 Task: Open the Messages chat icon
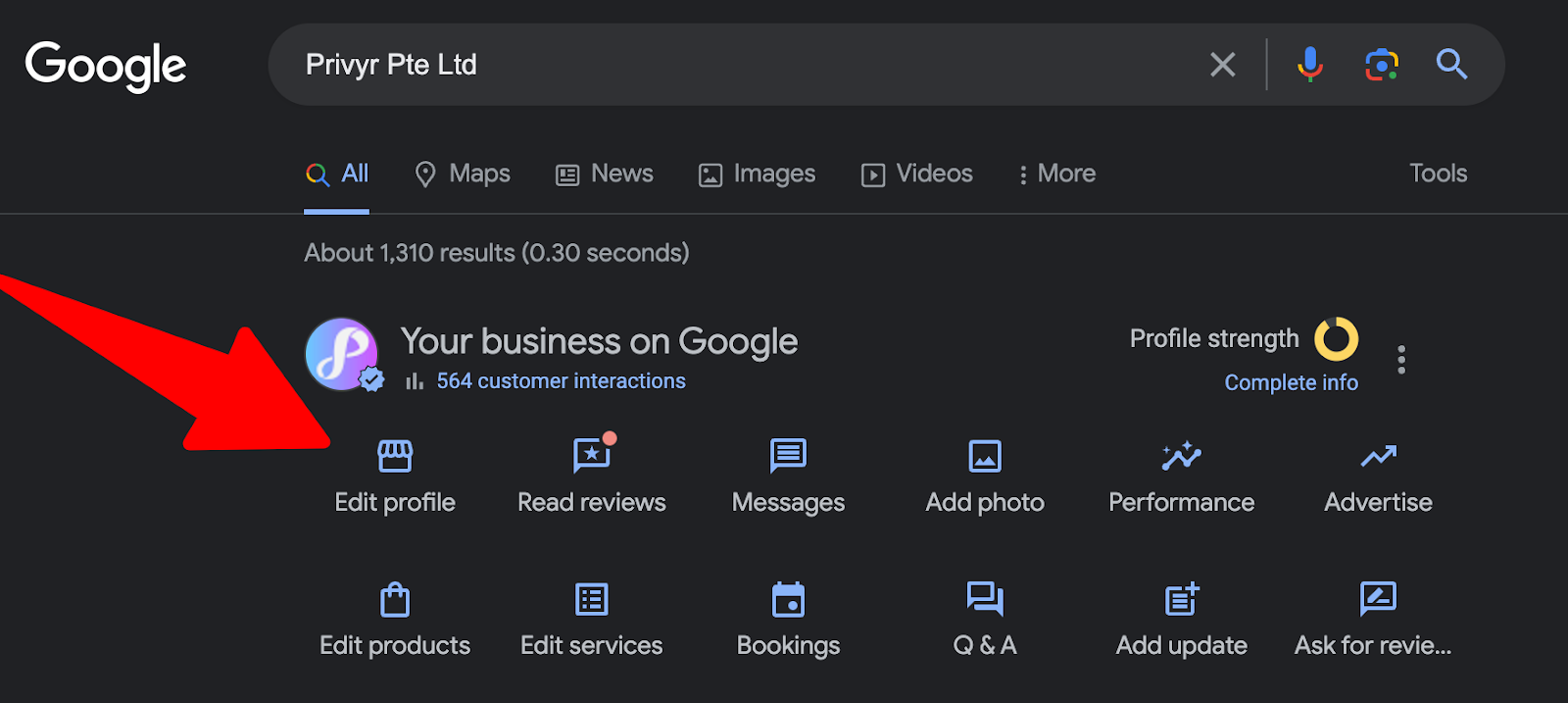788,456
